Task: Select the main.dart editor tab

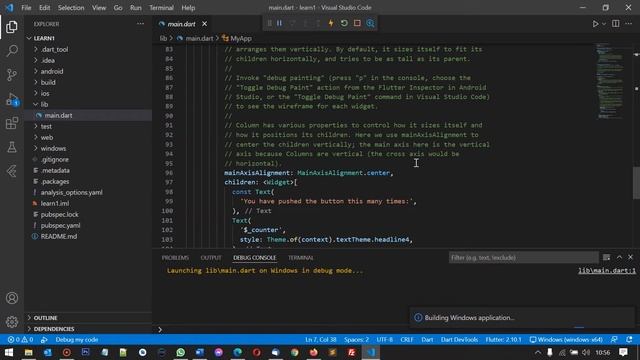Action: point(181,24)
